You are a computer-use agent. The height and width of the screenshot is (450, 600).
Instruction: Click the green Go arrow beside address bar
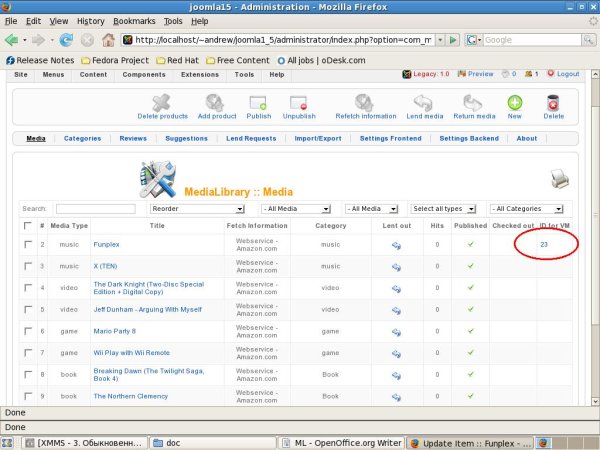(x=453, y=40)
